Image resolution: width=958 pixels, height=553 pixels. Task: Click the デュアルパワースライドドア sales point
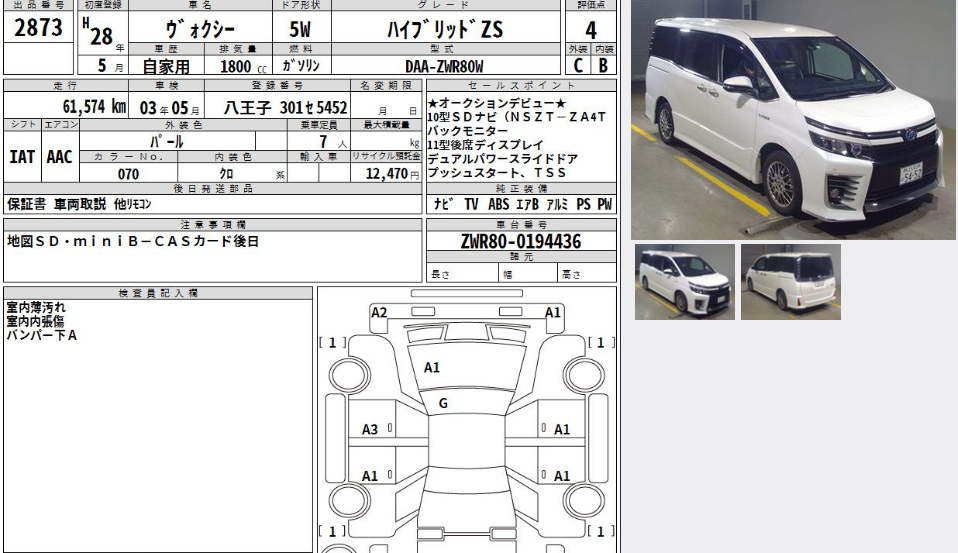point(503,159)
